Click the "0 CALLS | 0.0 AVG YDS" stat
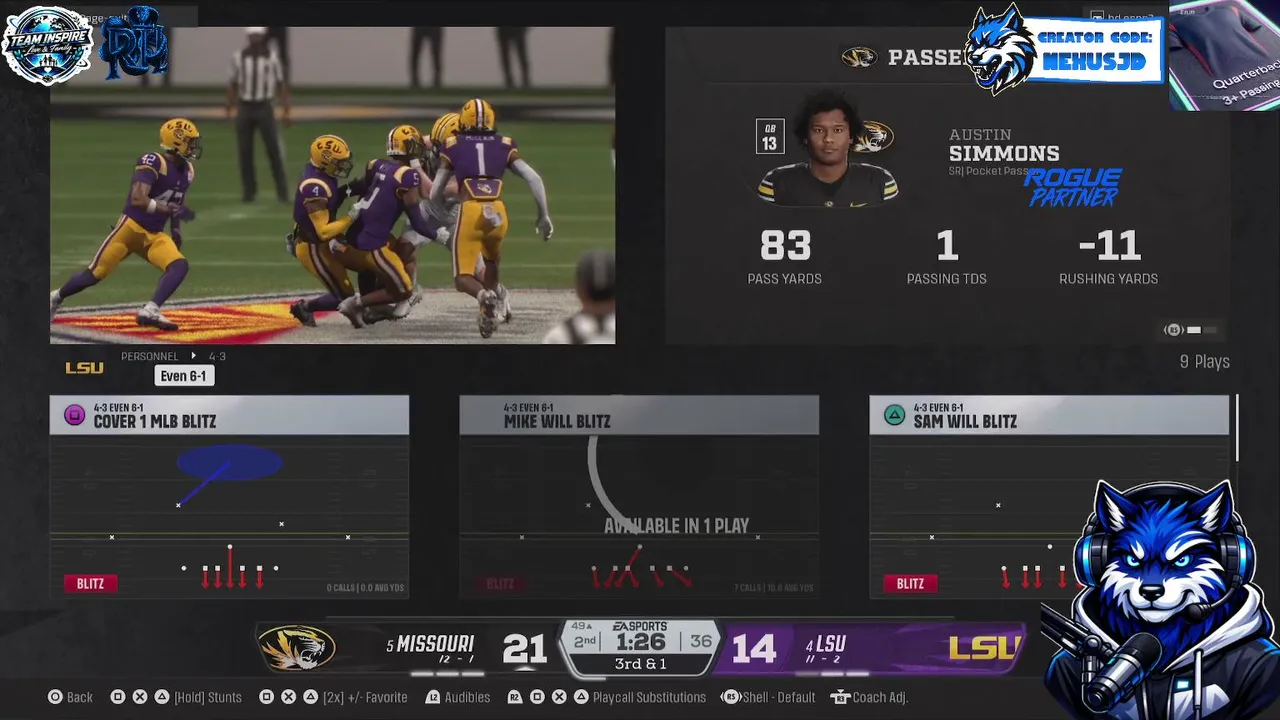The image size is (1280, 720). tap(366, 588)
